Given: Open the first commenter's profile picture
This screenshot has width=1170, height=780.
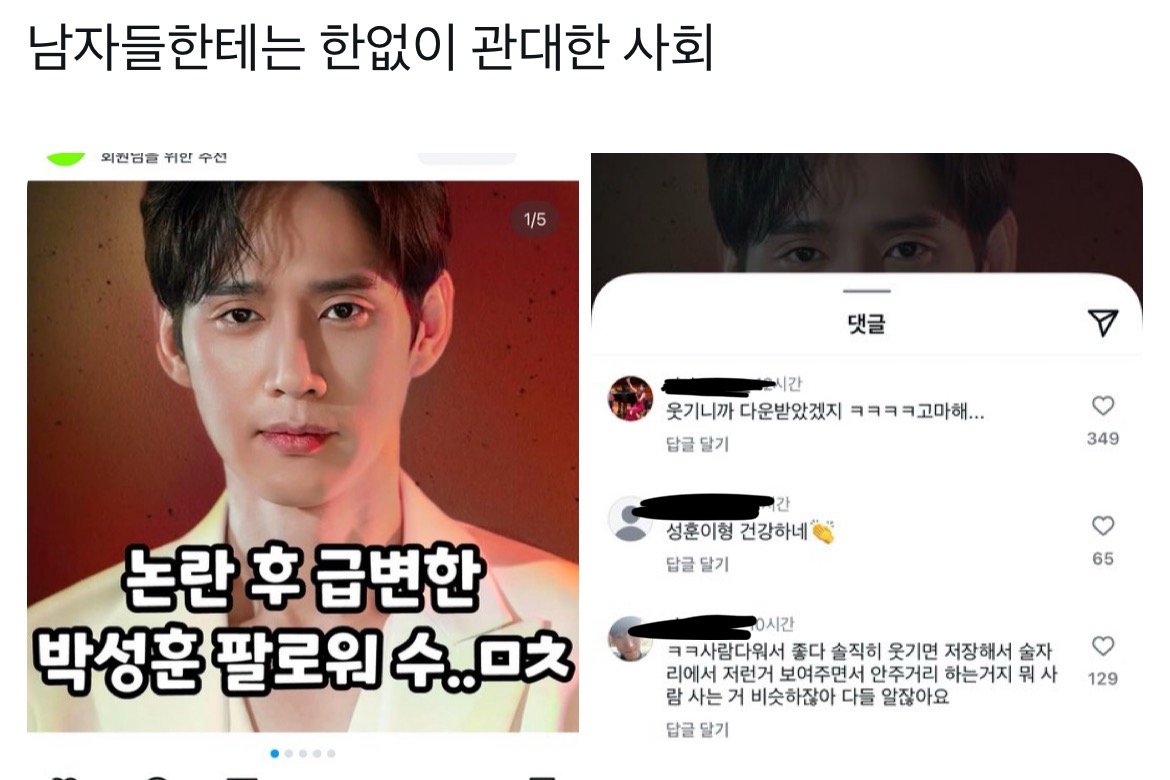Looking at the screenshot, I should click(x=631, y=399).
